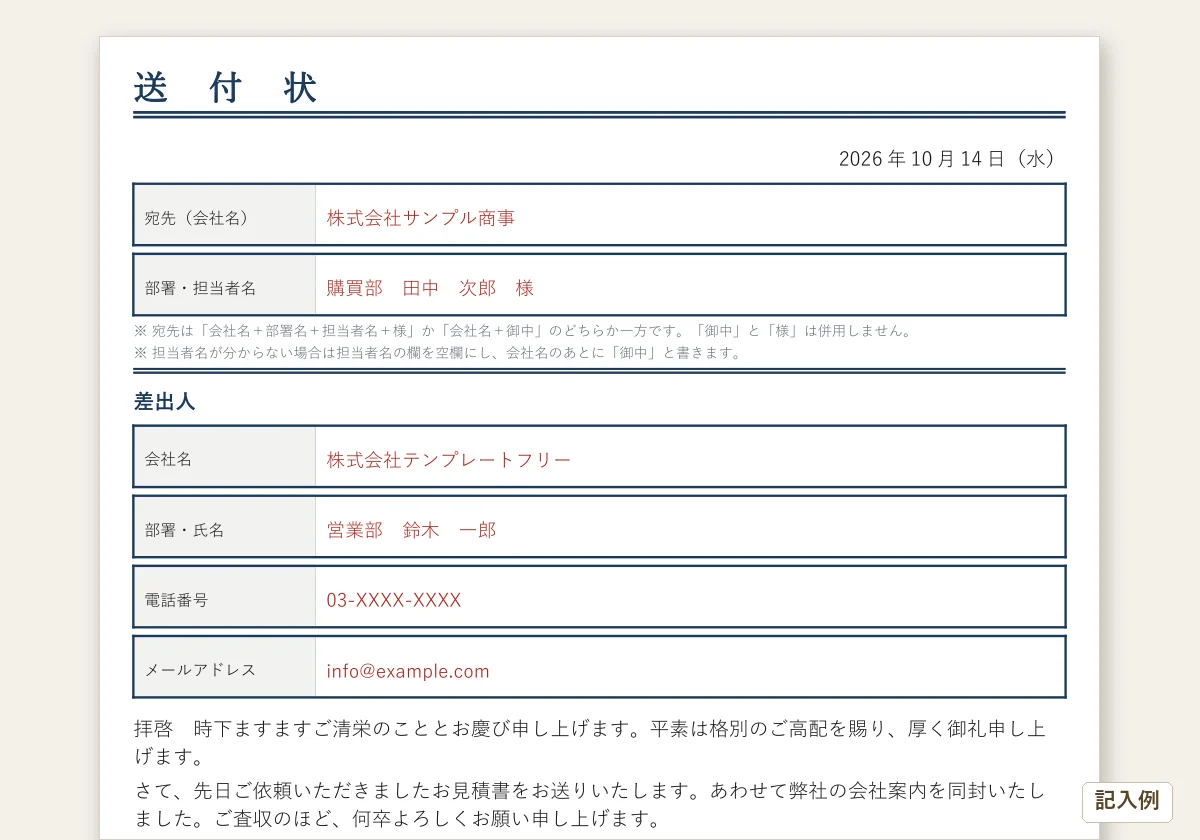The image size is (1200, 840).
Task: Click the note about 担当者名が分からない場合
Action: [x=438, y=353]
